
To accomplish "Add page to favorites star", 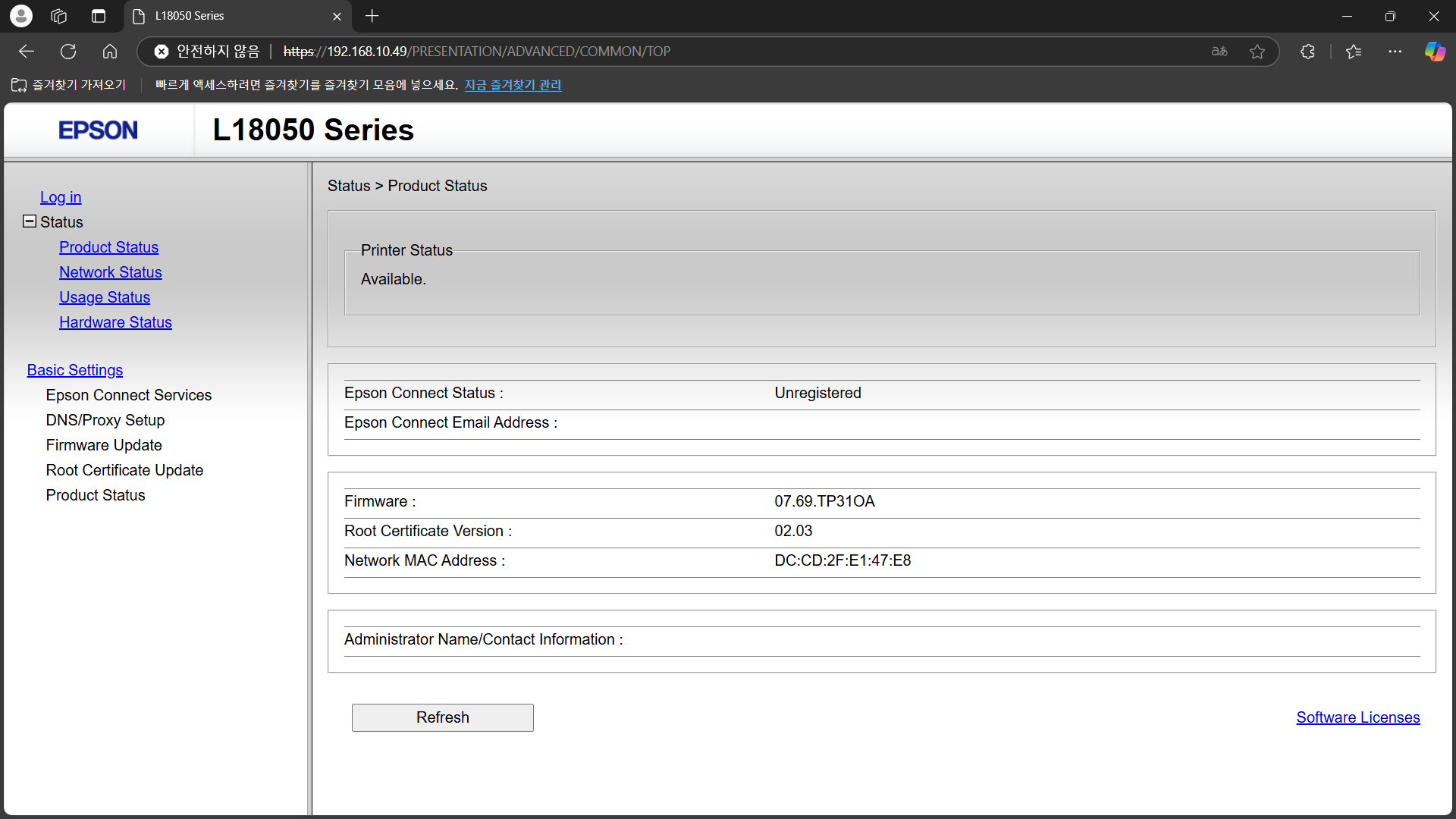I will pos(1257,52).
